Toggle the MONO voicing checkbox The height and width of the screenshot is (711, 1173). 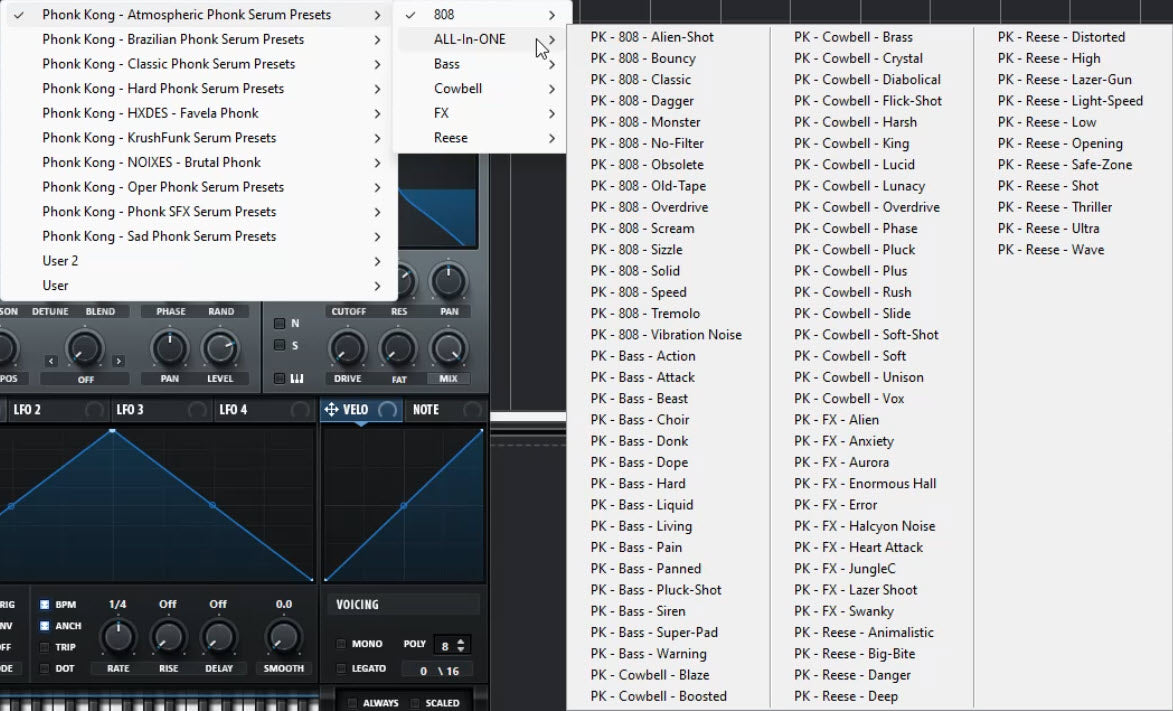coord(342,644)
